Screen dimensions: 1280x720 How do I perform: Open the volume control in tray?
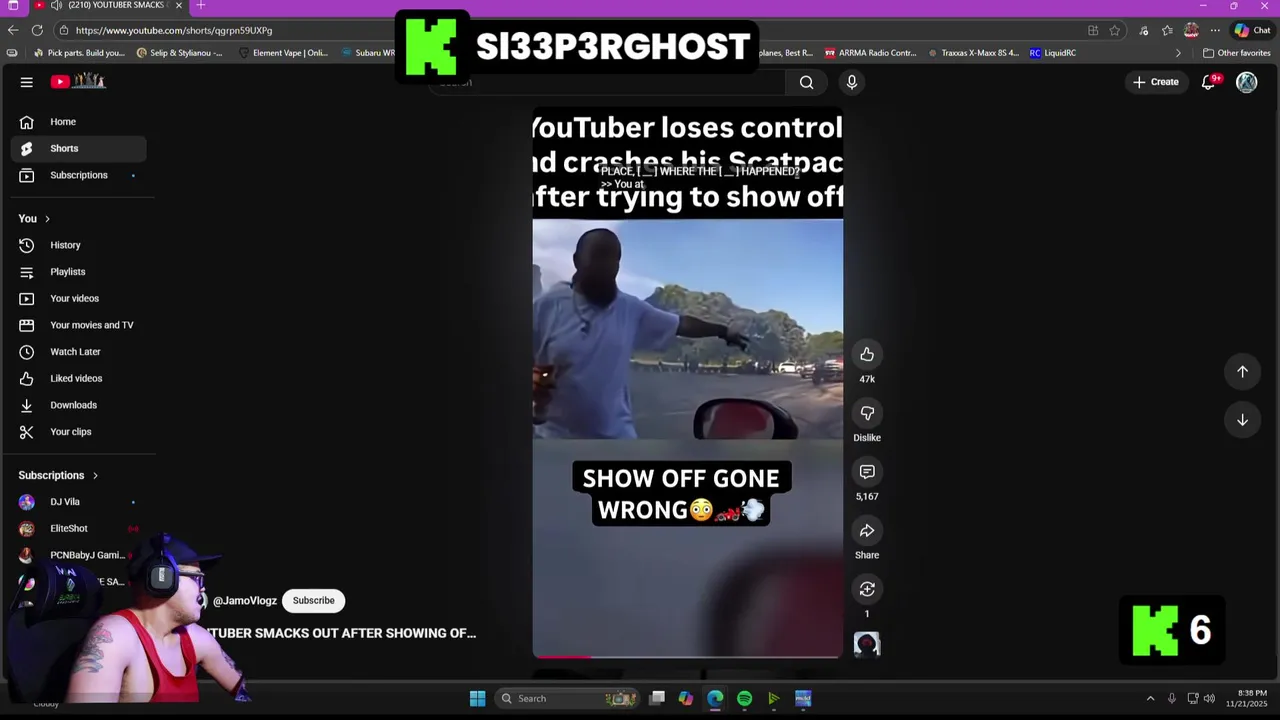pyautogui.click(x=1209, y=698)
